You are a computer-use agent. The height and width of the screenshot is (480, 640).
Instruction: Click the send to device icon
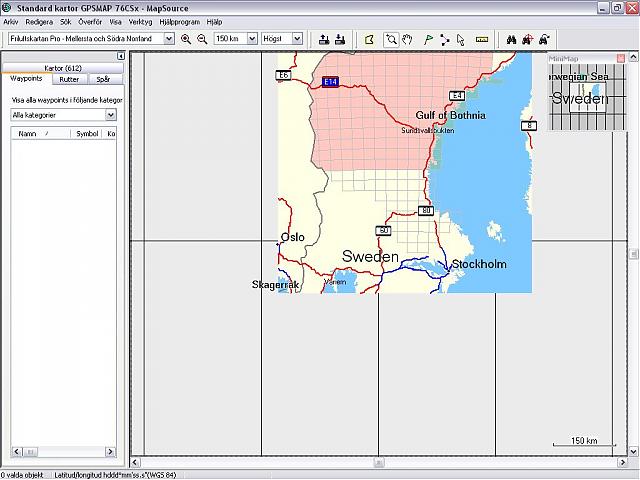324,39
